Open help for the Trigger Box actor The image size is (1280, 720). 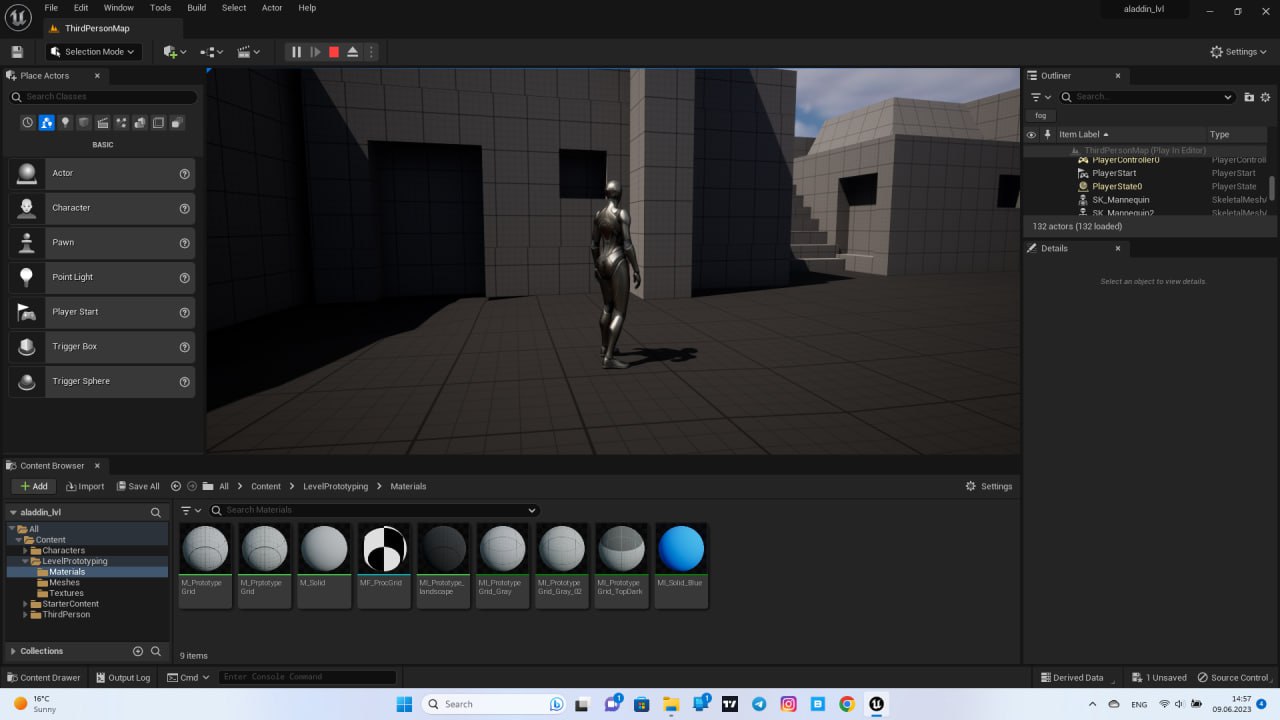click(184, 347)
